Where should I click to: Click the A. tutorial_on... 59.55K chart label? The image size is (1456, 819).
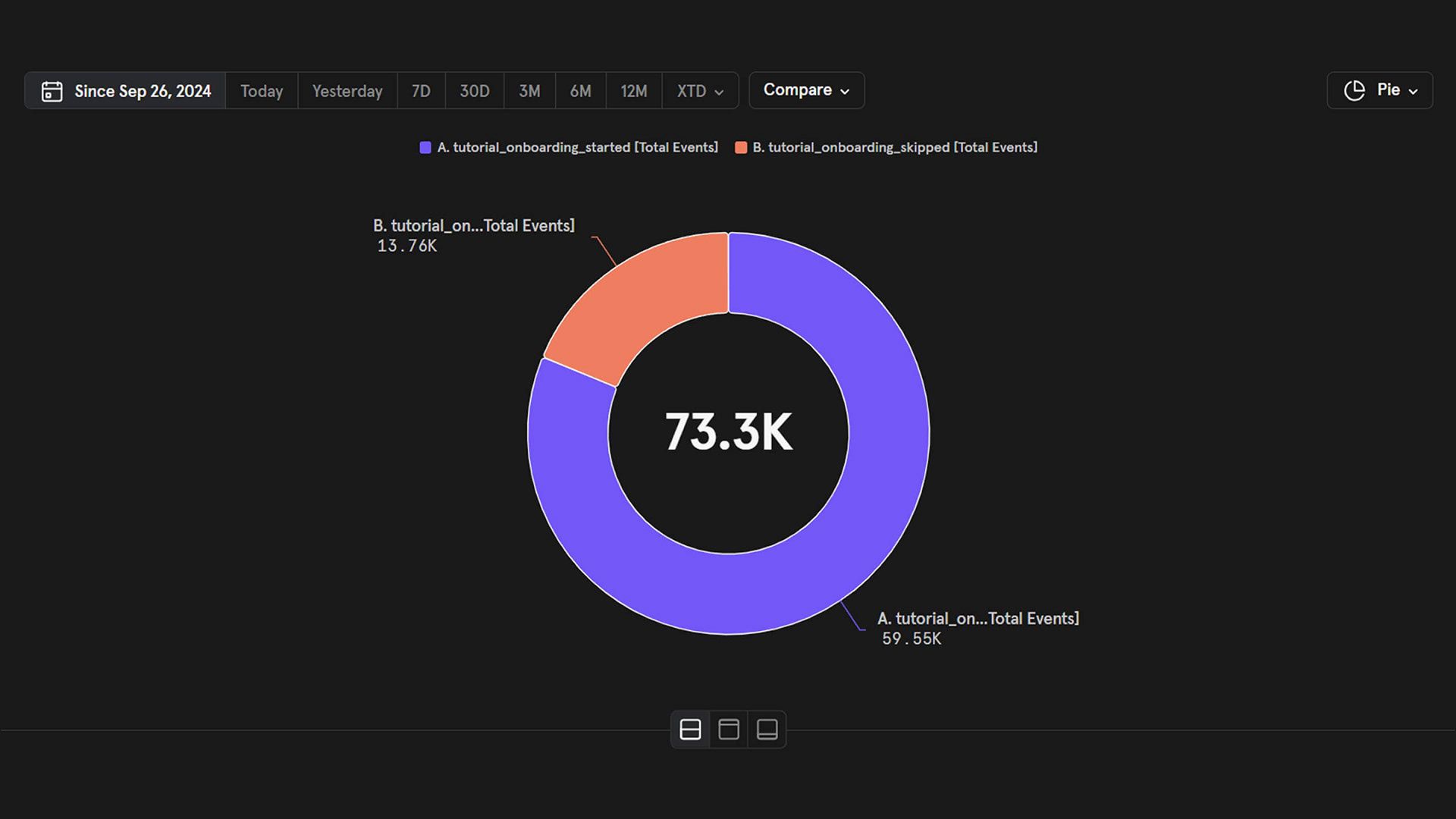[978, 629]
